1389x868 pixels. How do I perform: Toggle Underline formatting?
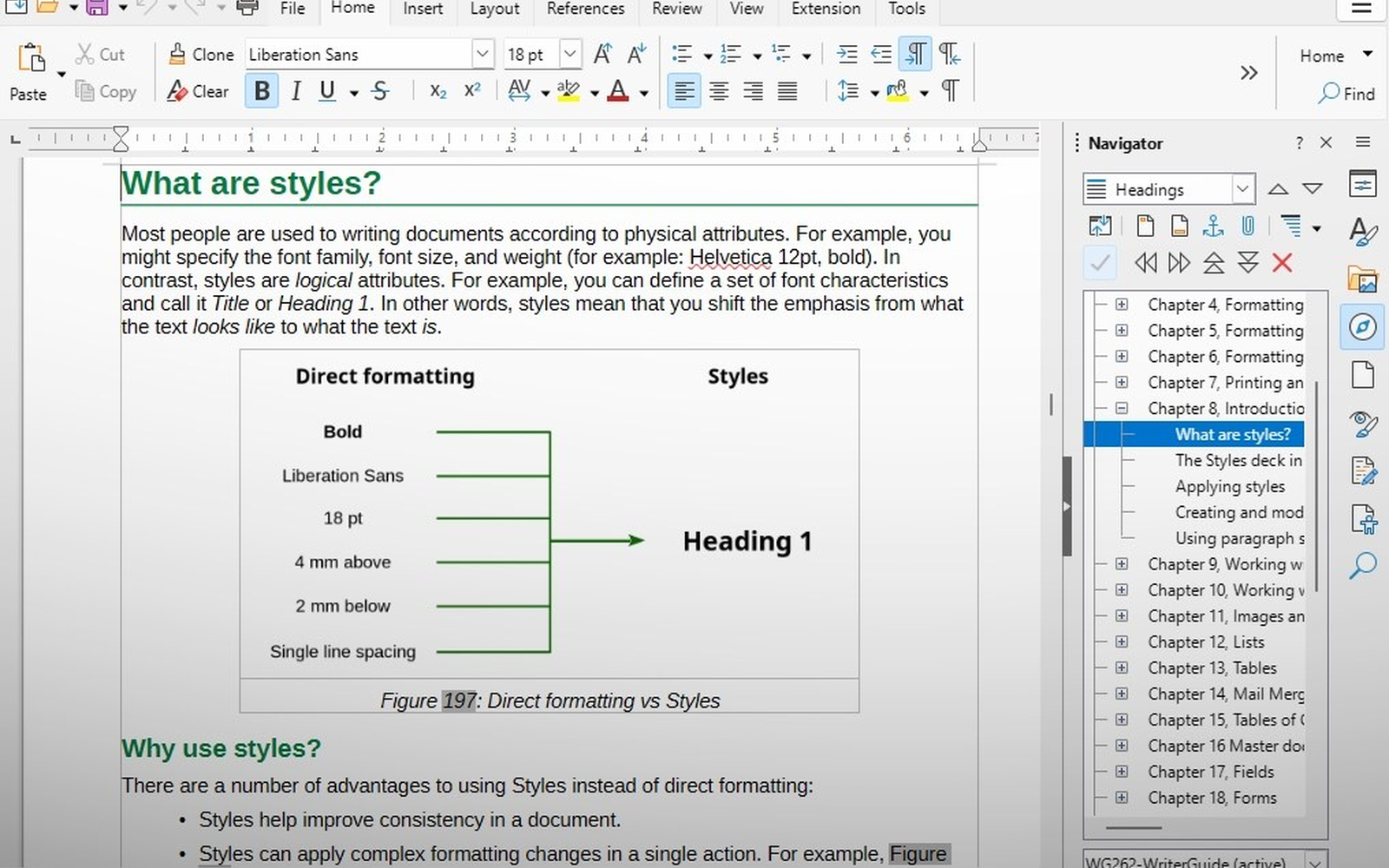click(327, 91)
